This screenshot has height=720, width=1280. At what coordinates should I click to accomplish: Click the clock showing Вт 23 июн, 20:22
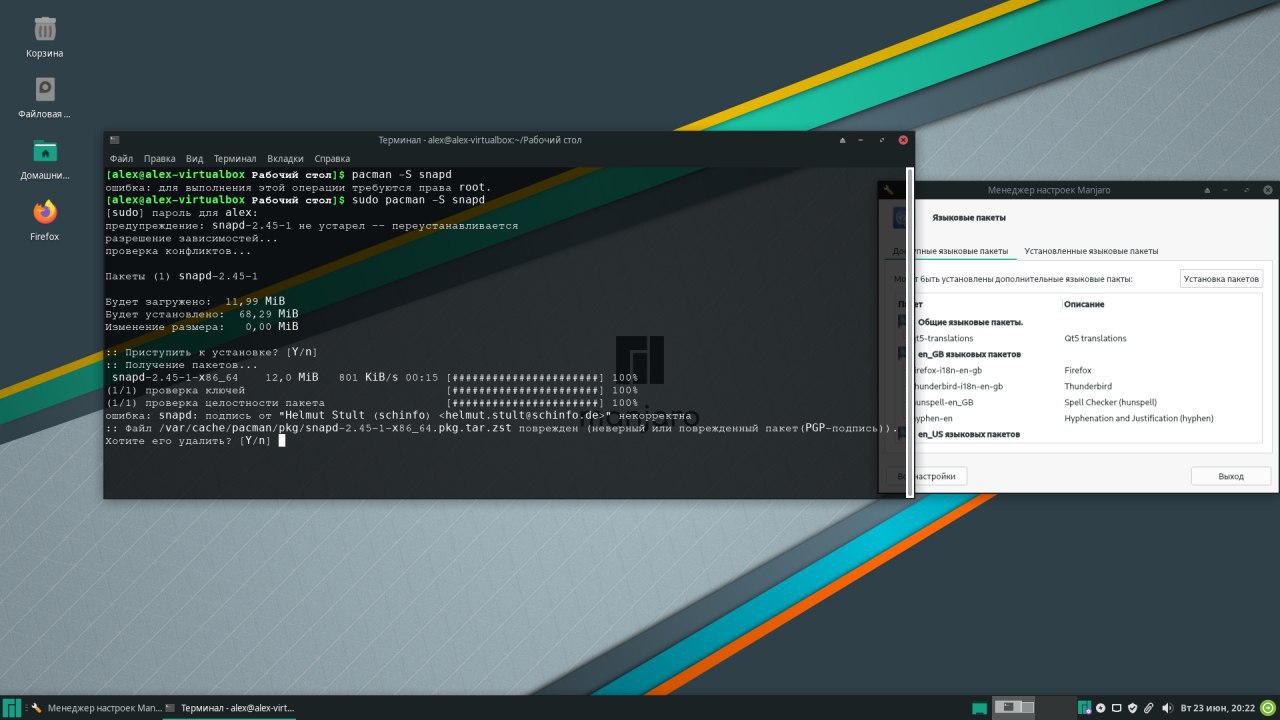click(1217, 708)
